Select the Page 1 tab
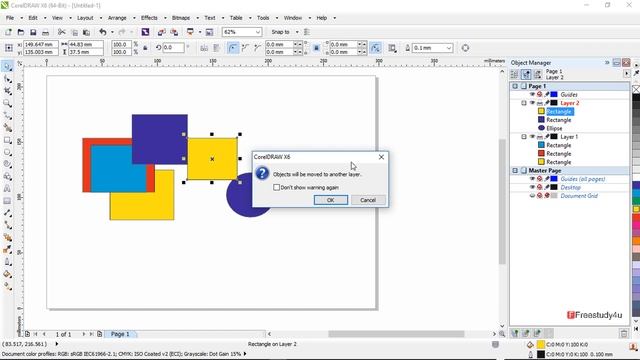 tap(120, 334)
